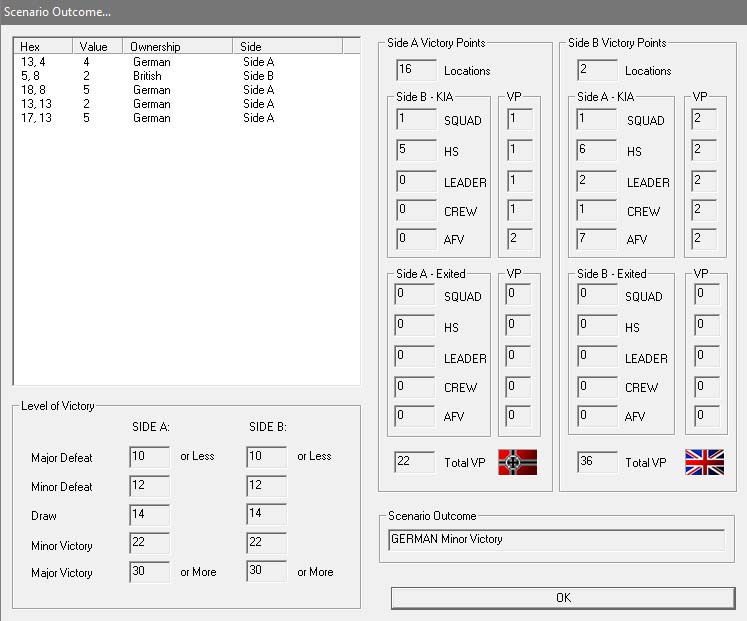Screen dimensions: 747x621
Task: Select the Hex column header
Action: point(43,46)
